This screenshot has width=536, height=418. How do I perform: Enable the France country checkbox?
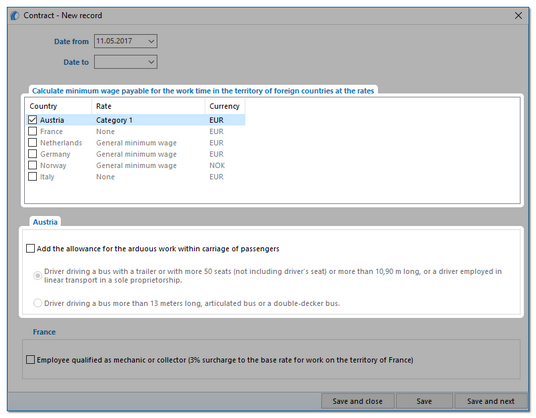[x=32, y=131]
